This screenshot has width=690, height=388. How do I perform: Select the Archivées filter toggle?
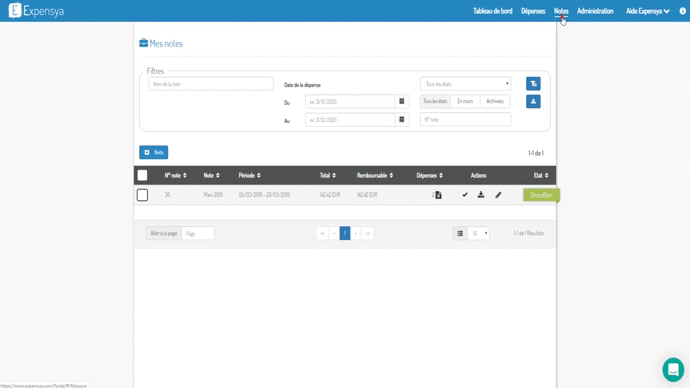(495, 101)
